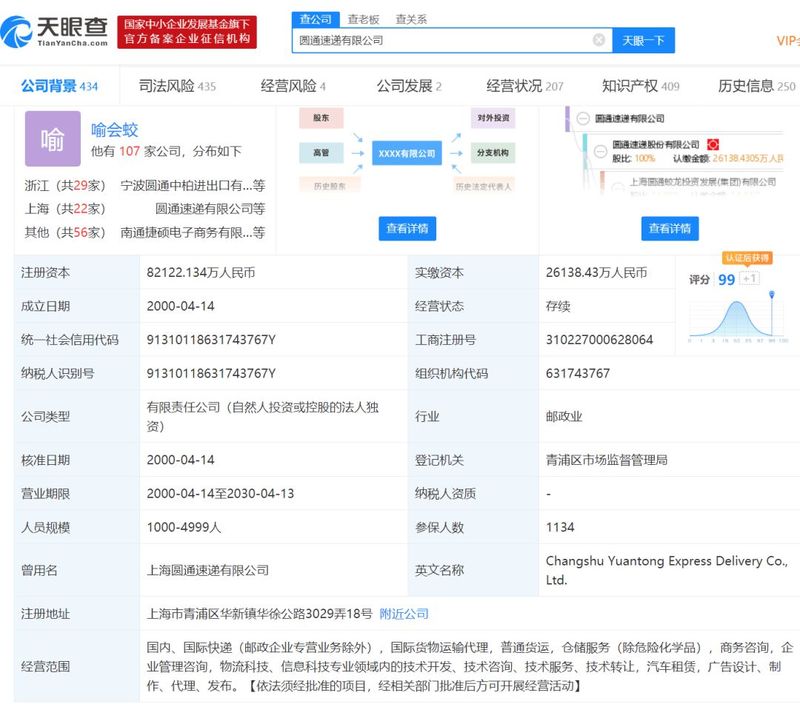Open the VIP link
The width and height of the screenshot is (800, 704).
point(787,41)
